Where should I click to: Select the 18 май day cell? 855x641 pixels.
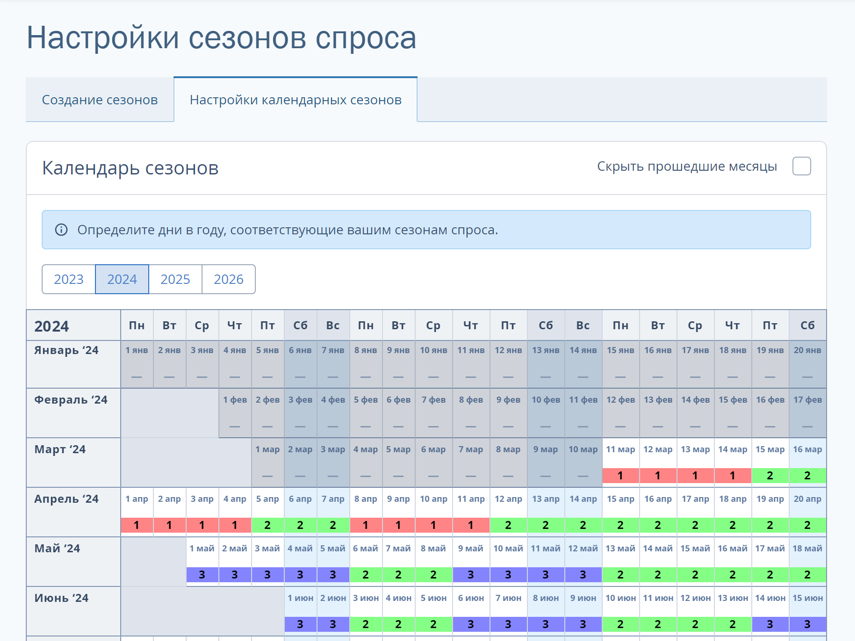[x=808, y=560]
